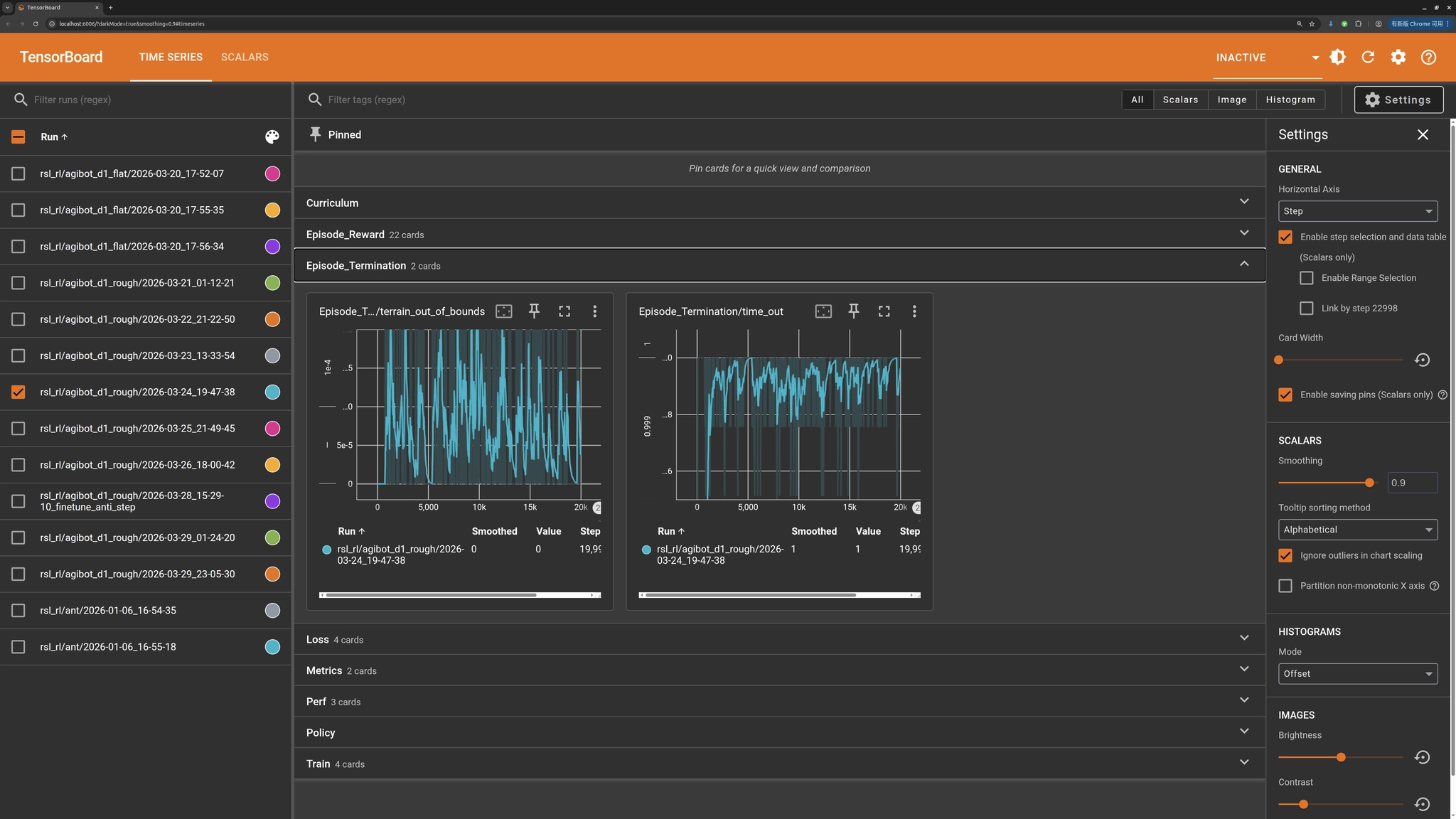Reset Brightness to default
Screen dimensions: 1456x819
coord(1422,757)
